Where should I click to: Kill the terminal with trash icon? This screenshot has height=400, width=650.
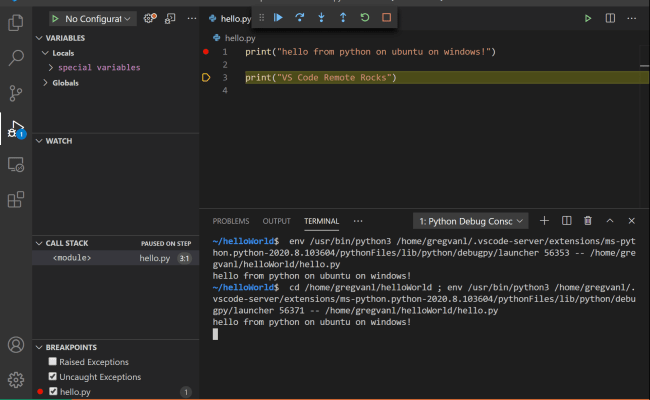tap(588, 221)
